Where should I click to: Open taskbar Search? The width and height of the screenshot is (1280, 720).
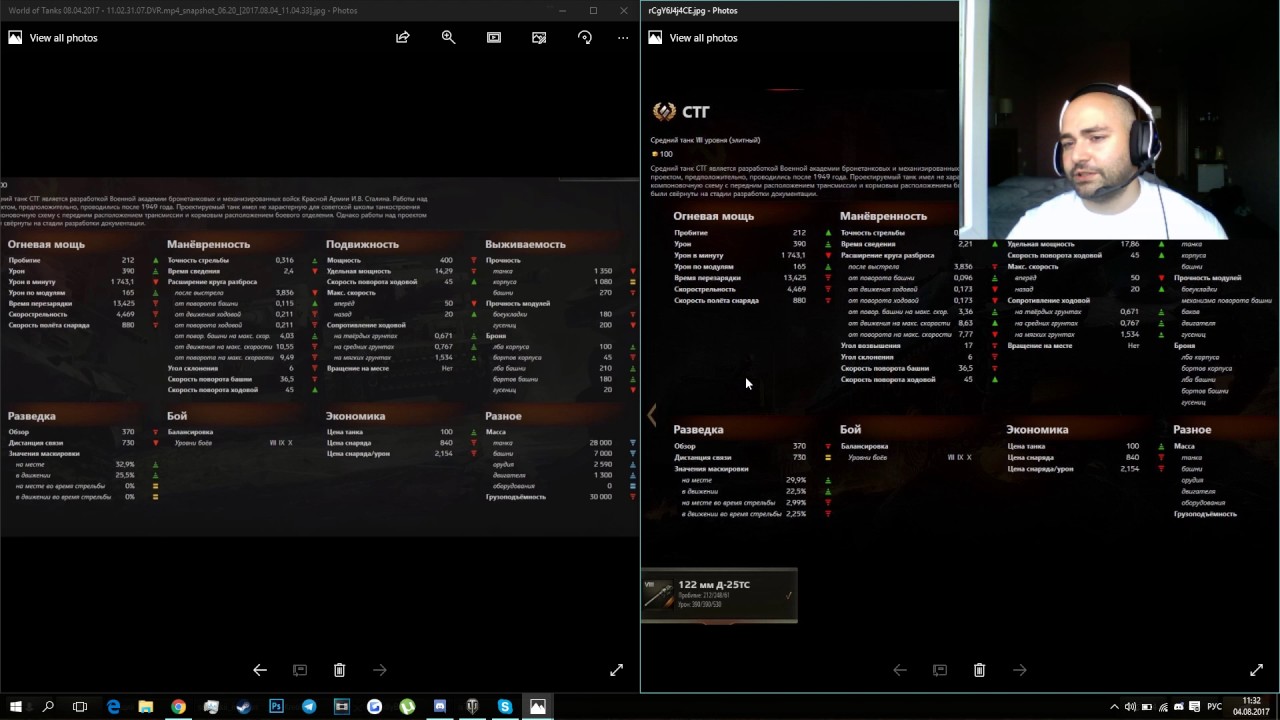48,707
